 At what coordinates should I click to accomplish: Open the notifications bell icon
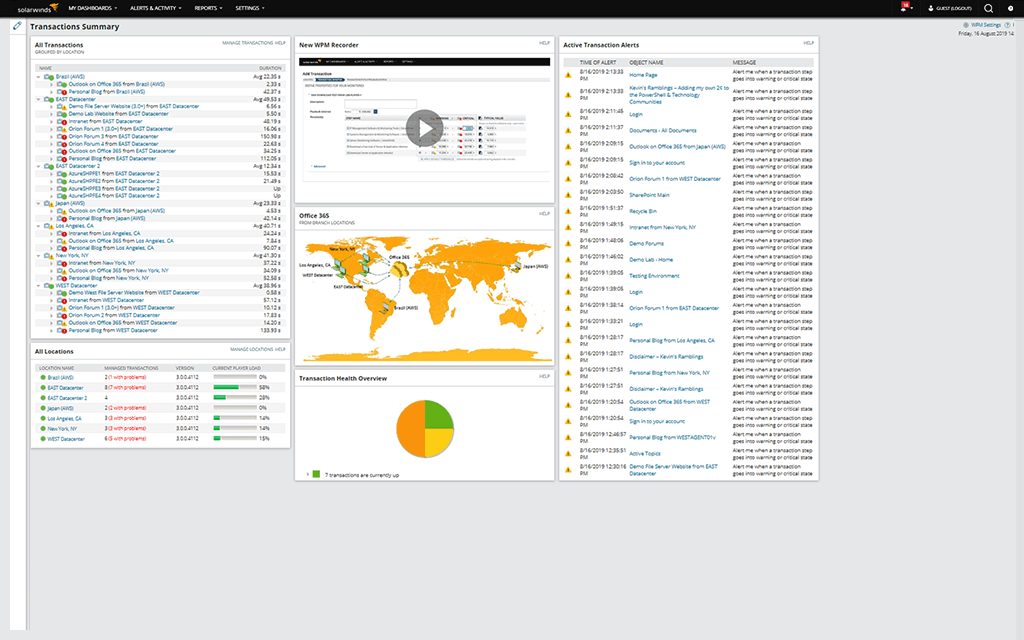(904, 7)
